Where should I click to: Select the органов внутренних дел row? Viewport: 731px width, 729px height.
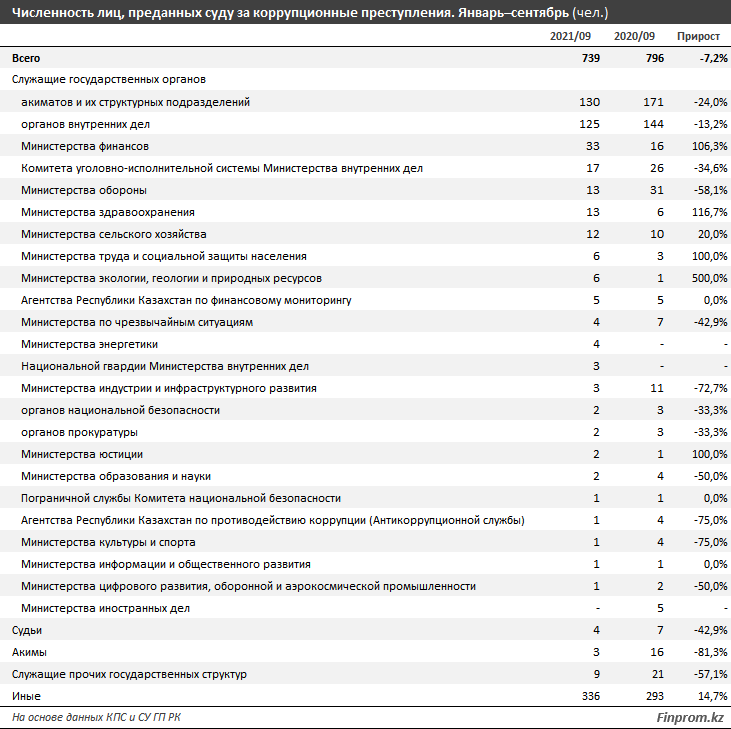coord(84,124)
